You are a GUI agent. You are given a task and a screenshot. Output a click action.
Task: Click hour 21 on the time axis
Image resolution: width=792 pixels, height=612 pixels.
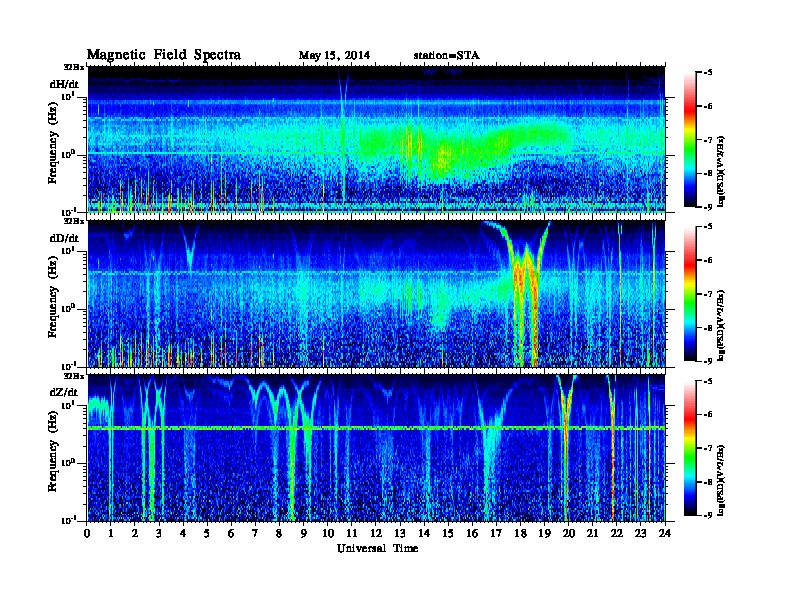click(592, 534)
